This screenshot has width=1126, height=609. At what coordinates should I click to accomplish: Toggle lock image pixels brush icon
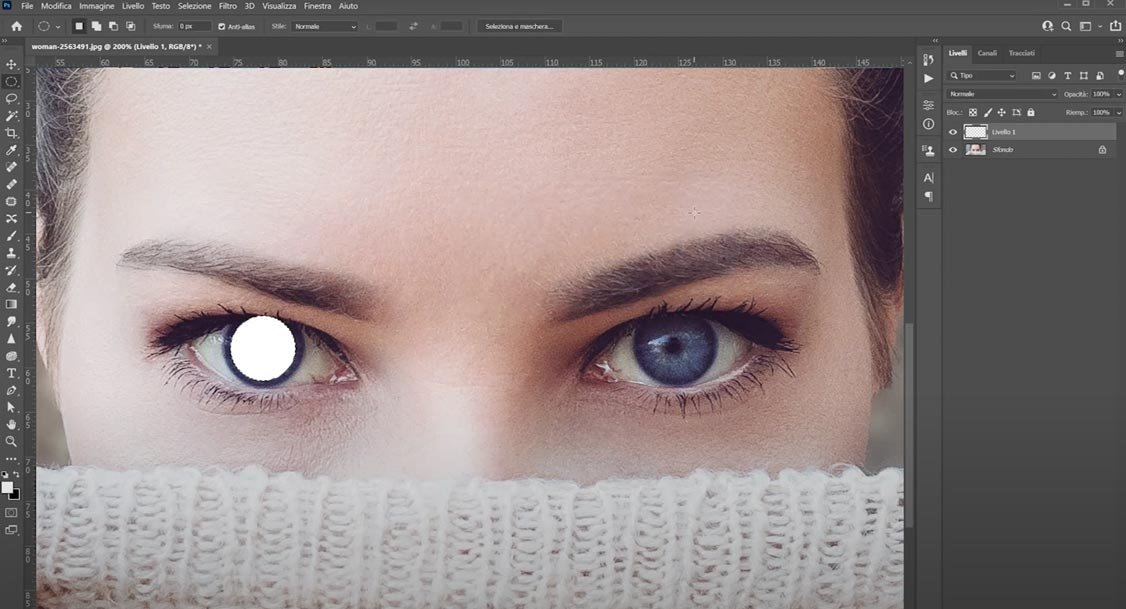[987, 113]
